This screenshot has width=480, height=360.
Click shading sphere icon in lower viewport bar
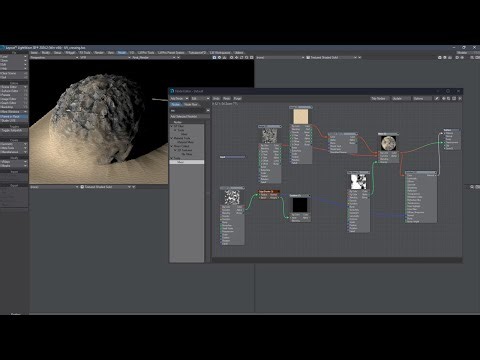(x=82, y=187)
